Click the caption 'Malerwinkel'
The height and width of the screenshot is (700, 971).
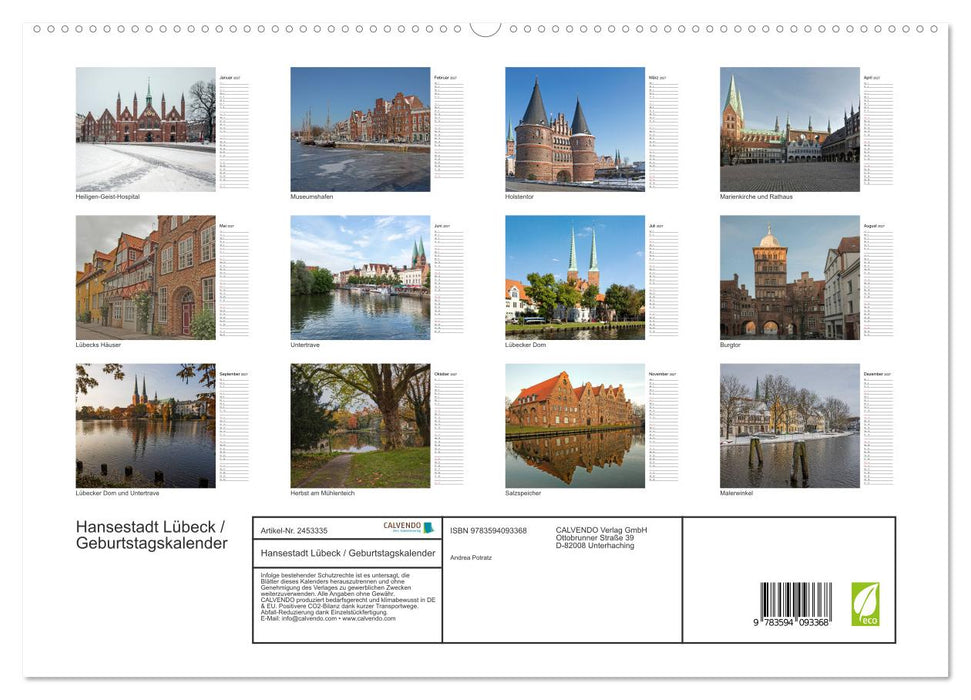pos(736,493)
